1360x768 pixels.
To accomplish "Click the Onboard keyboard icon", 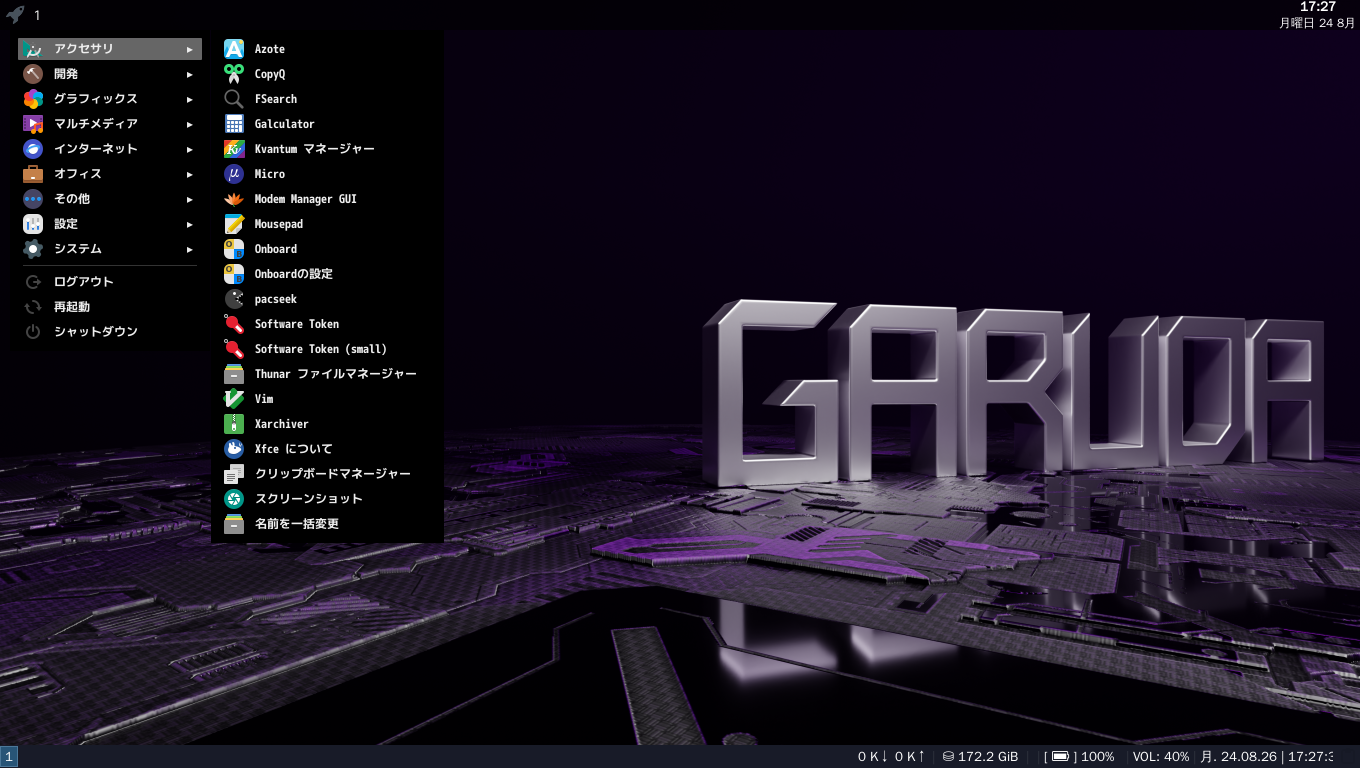I will click(x=234, y=249).
